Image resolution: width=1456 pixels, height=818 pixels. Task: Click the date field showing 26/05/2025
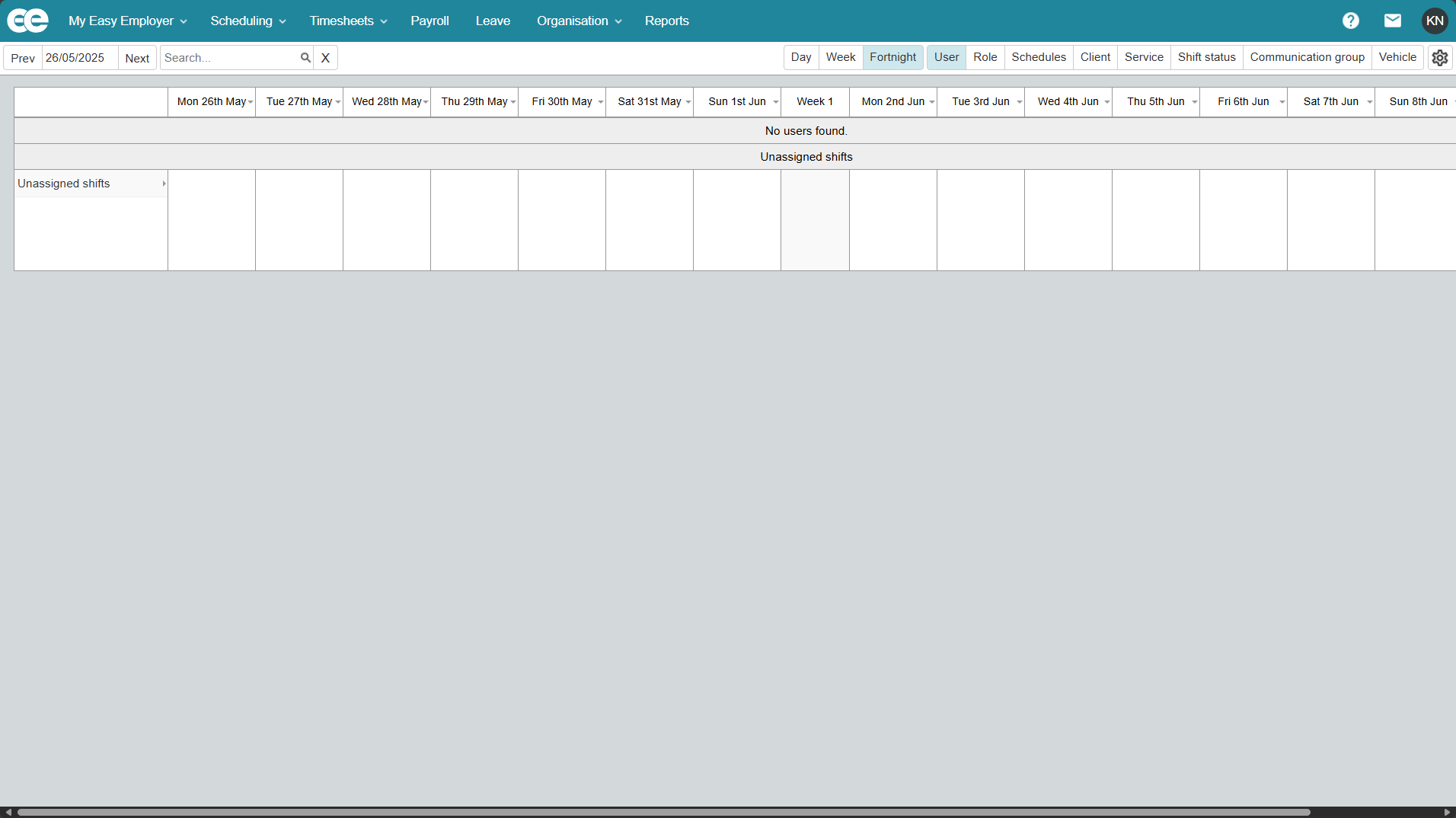click(x=78, y=57)
